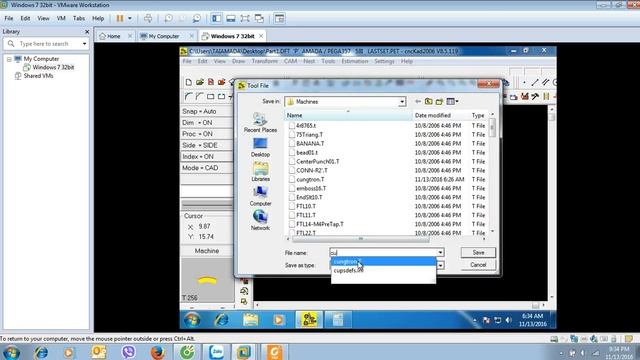Go to Network in dialog sidebar

click(260, 221)
